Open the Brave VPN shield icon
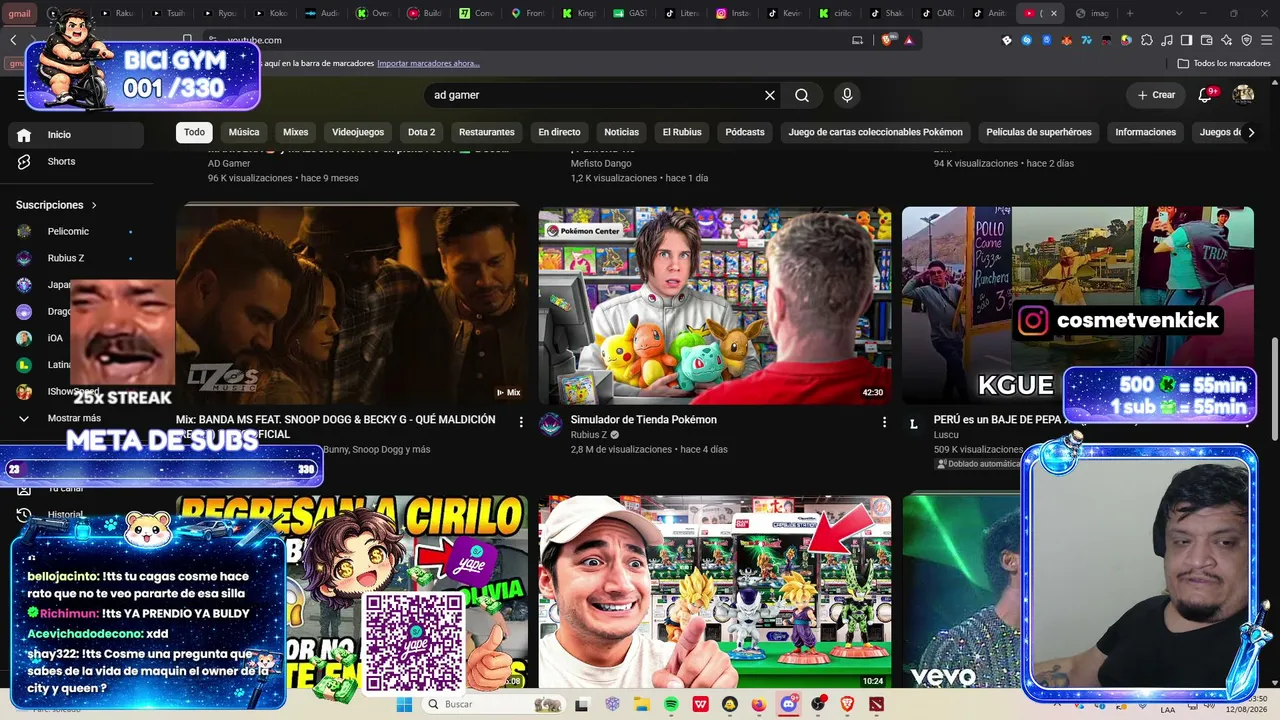The width and height of the screenshot is (1280, 720). [x=1247, y=40]
